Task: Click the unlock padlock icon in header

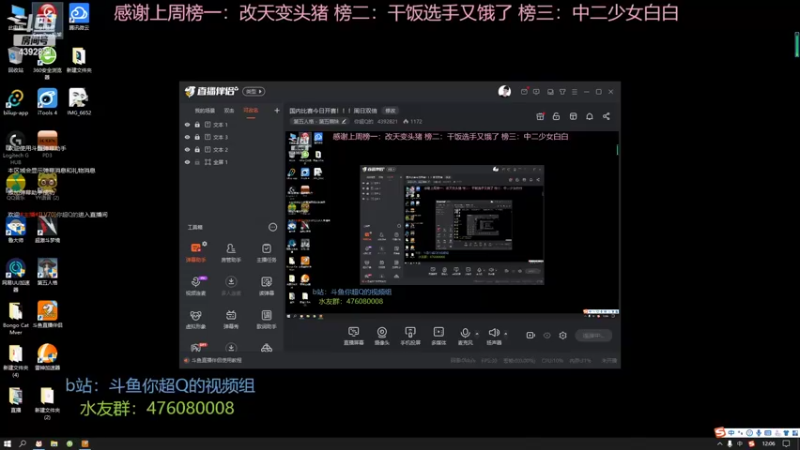Action: tap(556, 116)
